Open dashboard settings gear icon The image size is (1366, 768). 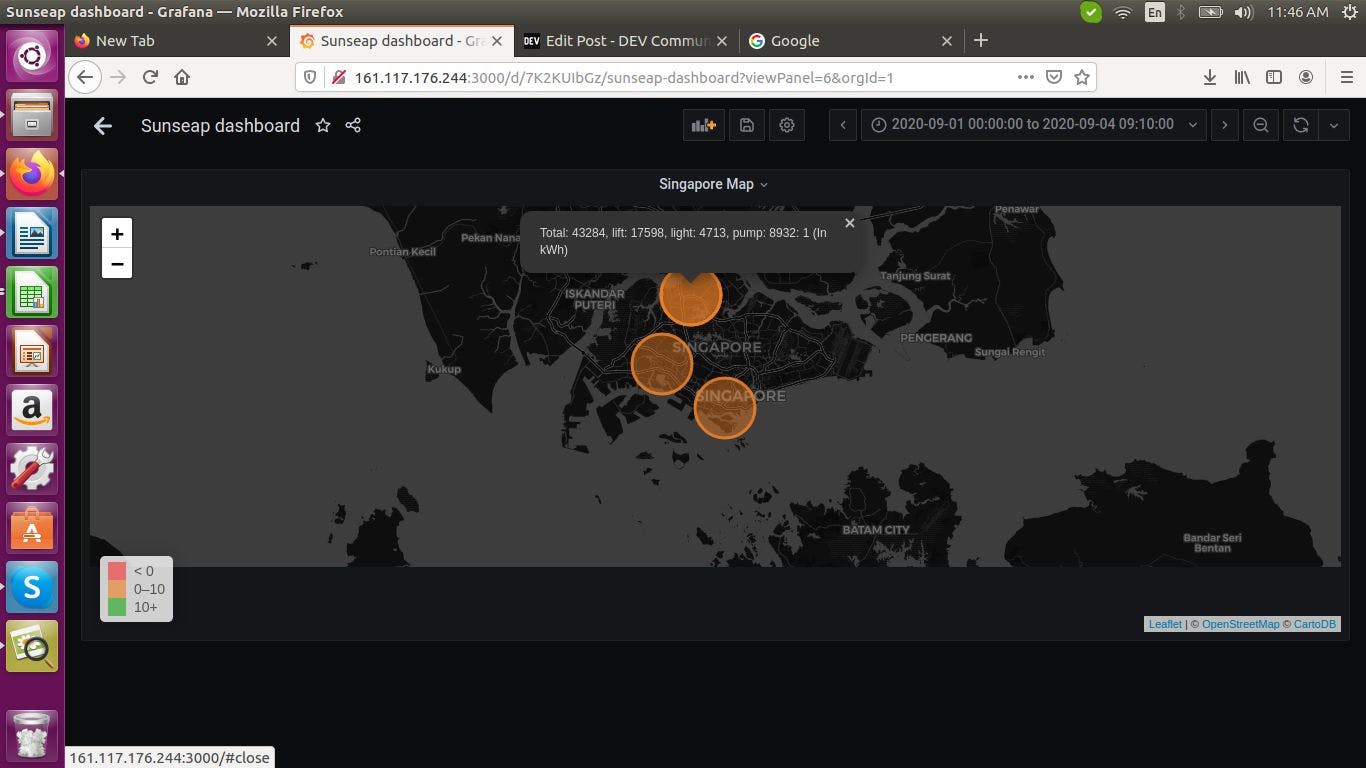(787, 125)
